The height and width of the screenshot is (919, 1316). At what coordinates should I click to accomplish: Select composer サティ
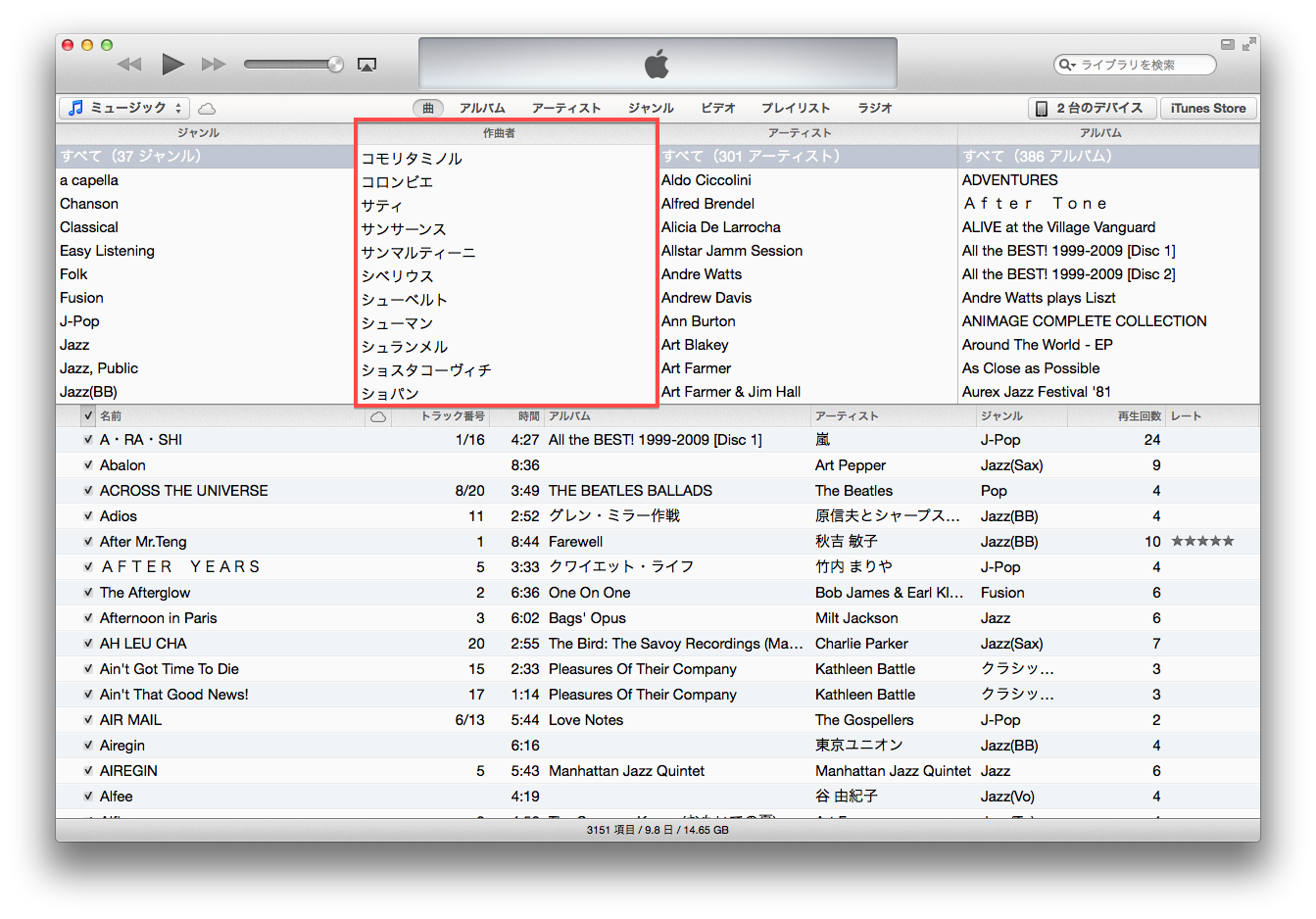click(505, 206)
